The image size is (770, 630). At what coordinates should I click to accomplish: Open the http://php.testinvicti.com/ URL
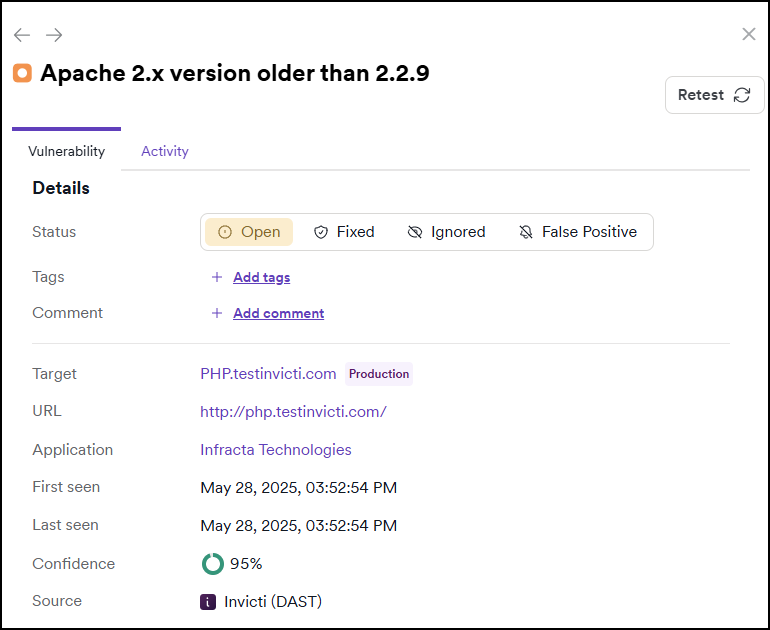tap(293, 411)
